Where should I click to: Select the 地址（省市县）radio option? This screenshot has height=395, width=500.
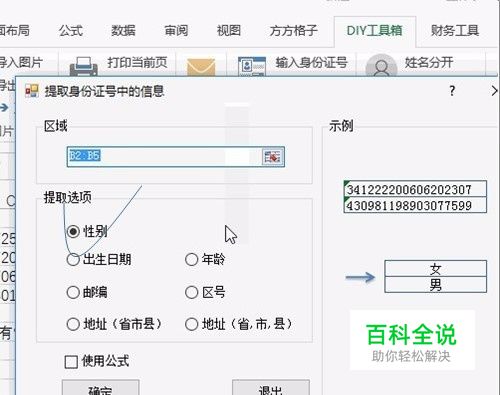pos(73,324)
